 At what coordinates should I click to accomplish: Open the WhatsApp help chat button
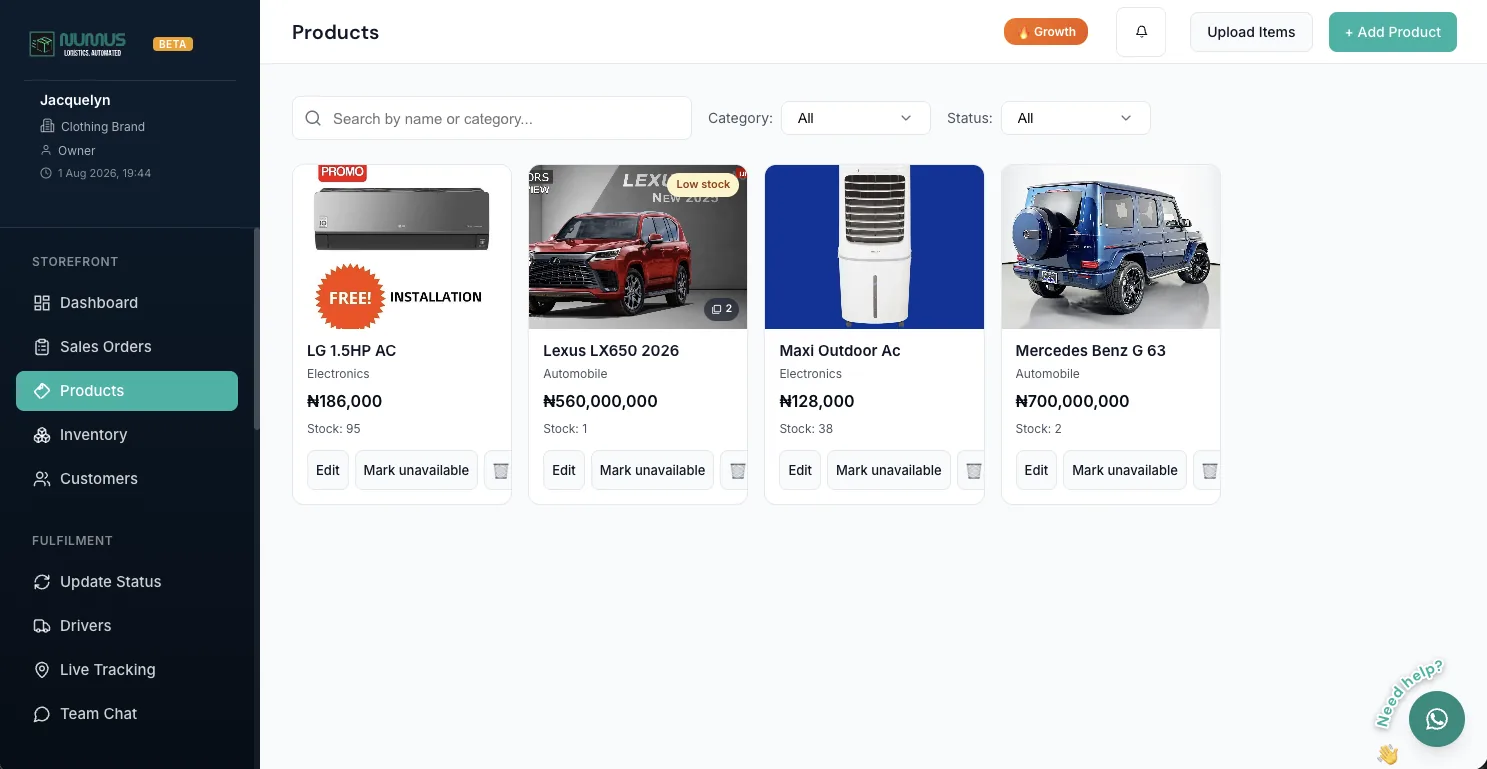click(1436, 718)
